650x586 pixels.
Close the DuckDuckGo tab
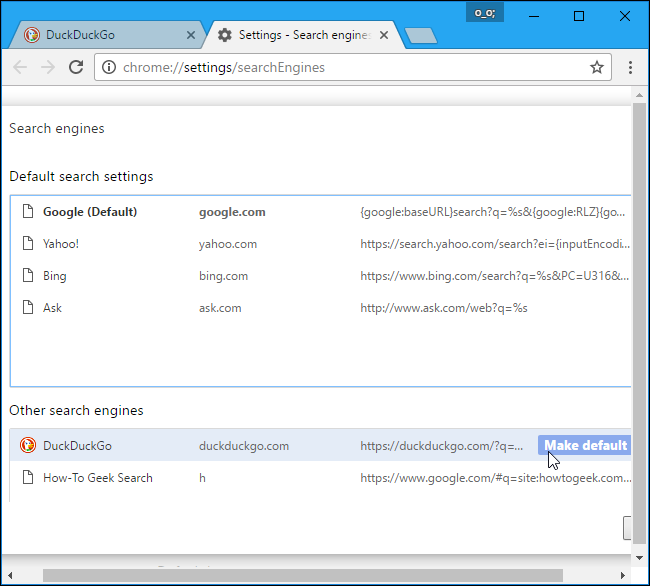(191, 35)
